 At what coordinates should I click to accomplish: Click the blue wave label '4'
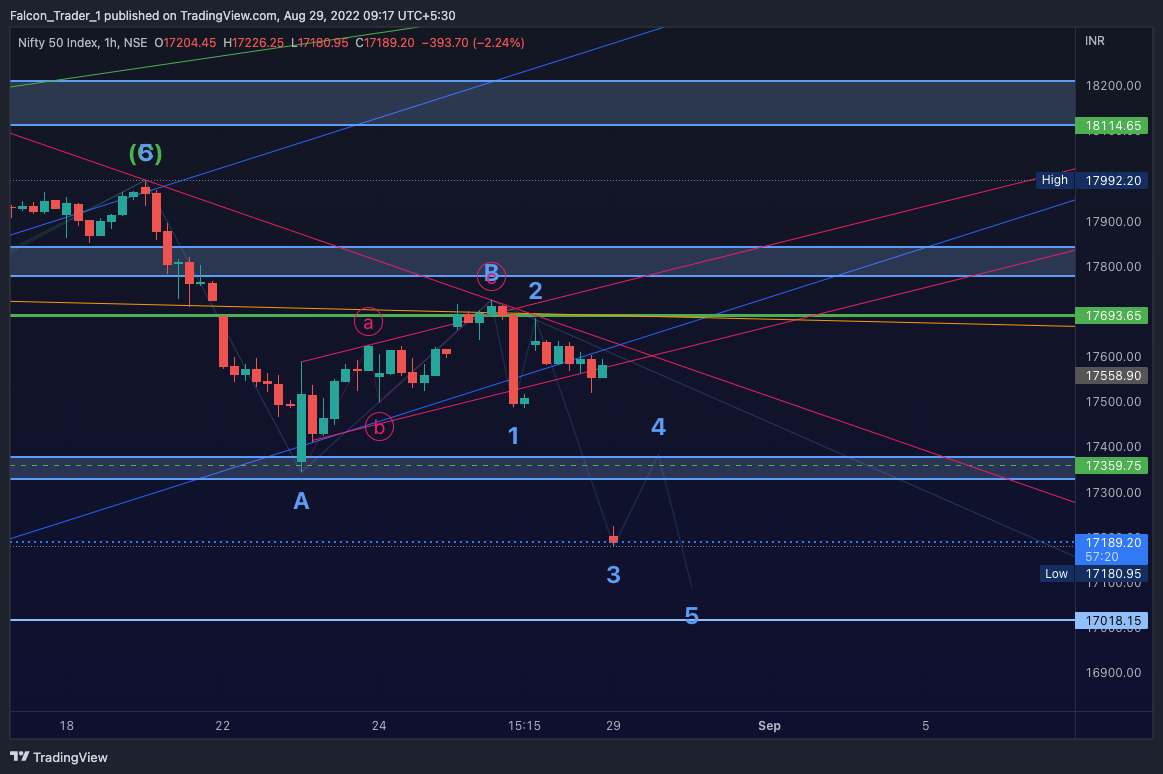[x=659, y=426]
